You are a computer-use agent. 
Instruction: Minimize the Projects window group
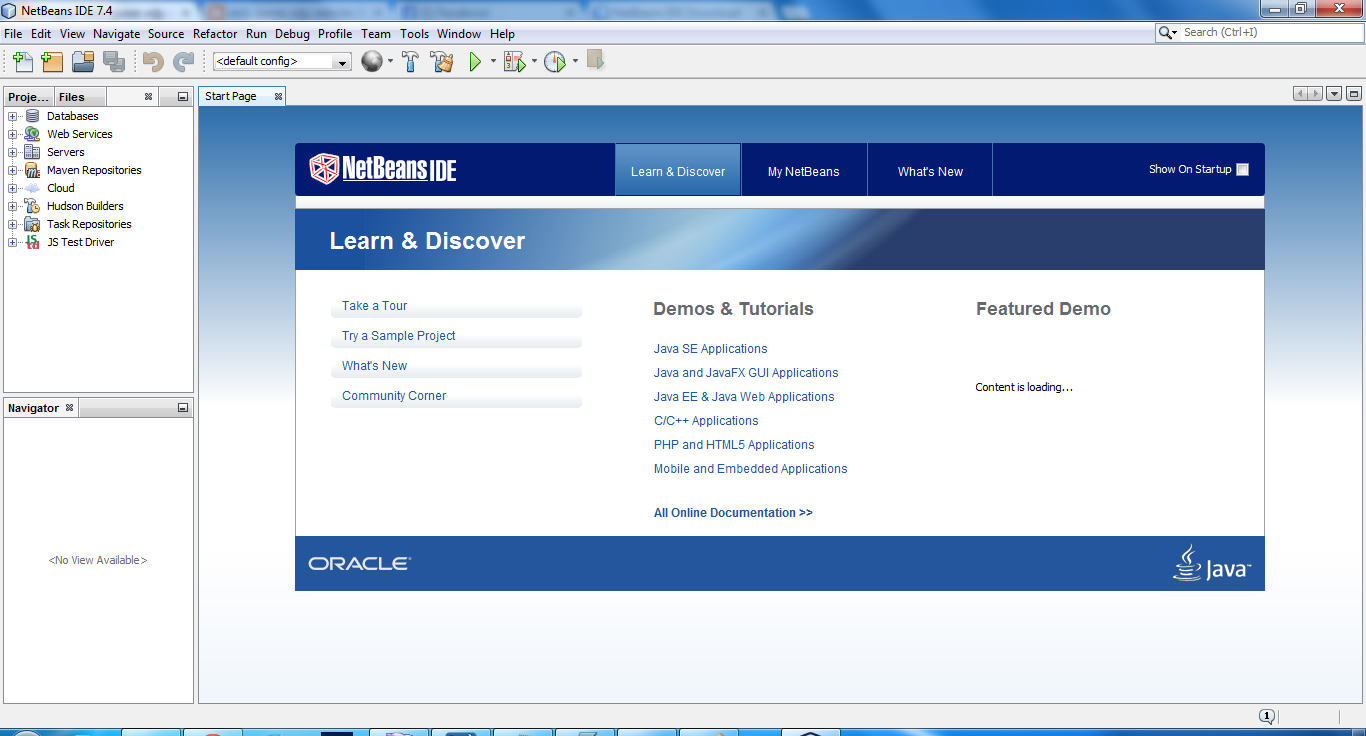pyautogui.click(x=181, y=96)
